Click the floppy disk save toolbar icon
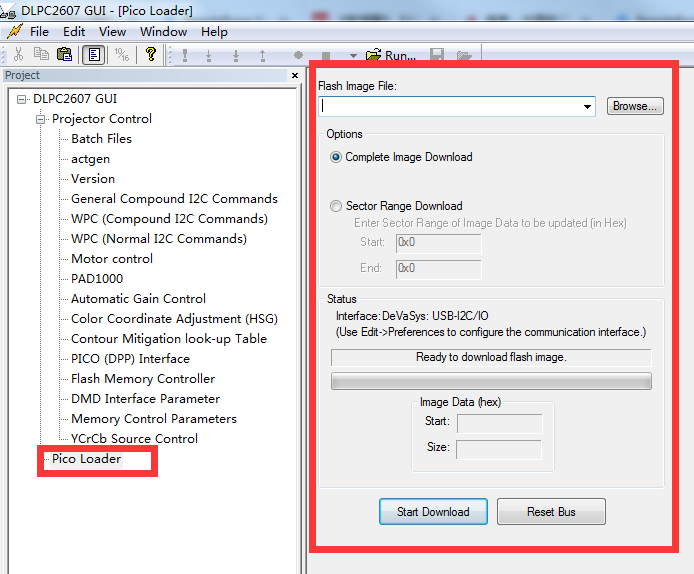Image resolution: width=694 pixels, height=574 pixels. pyautogui.click(x=437, y=55)
